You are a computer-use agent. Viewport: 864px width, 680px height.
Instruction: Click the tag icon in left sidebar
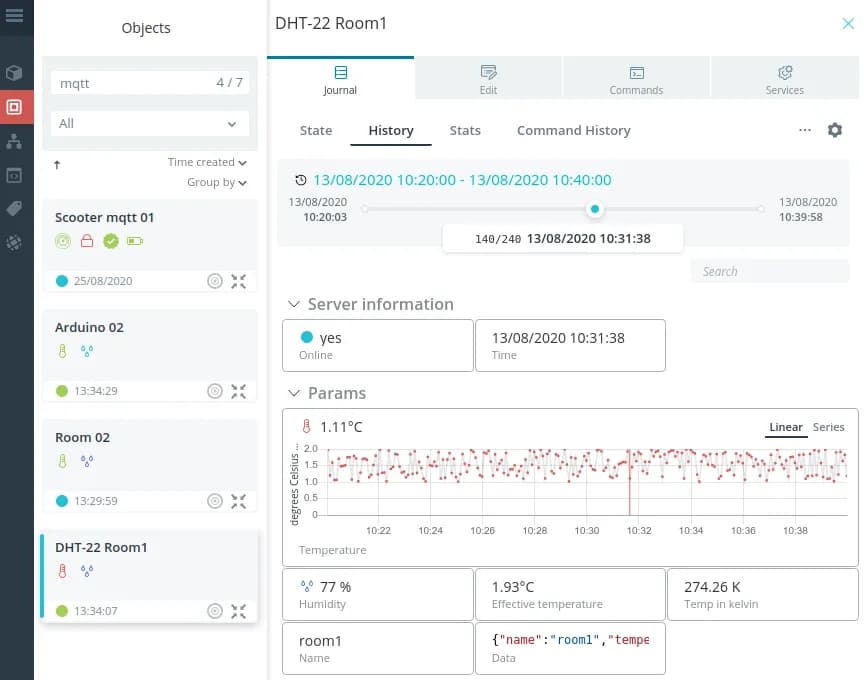click(14, 208)
